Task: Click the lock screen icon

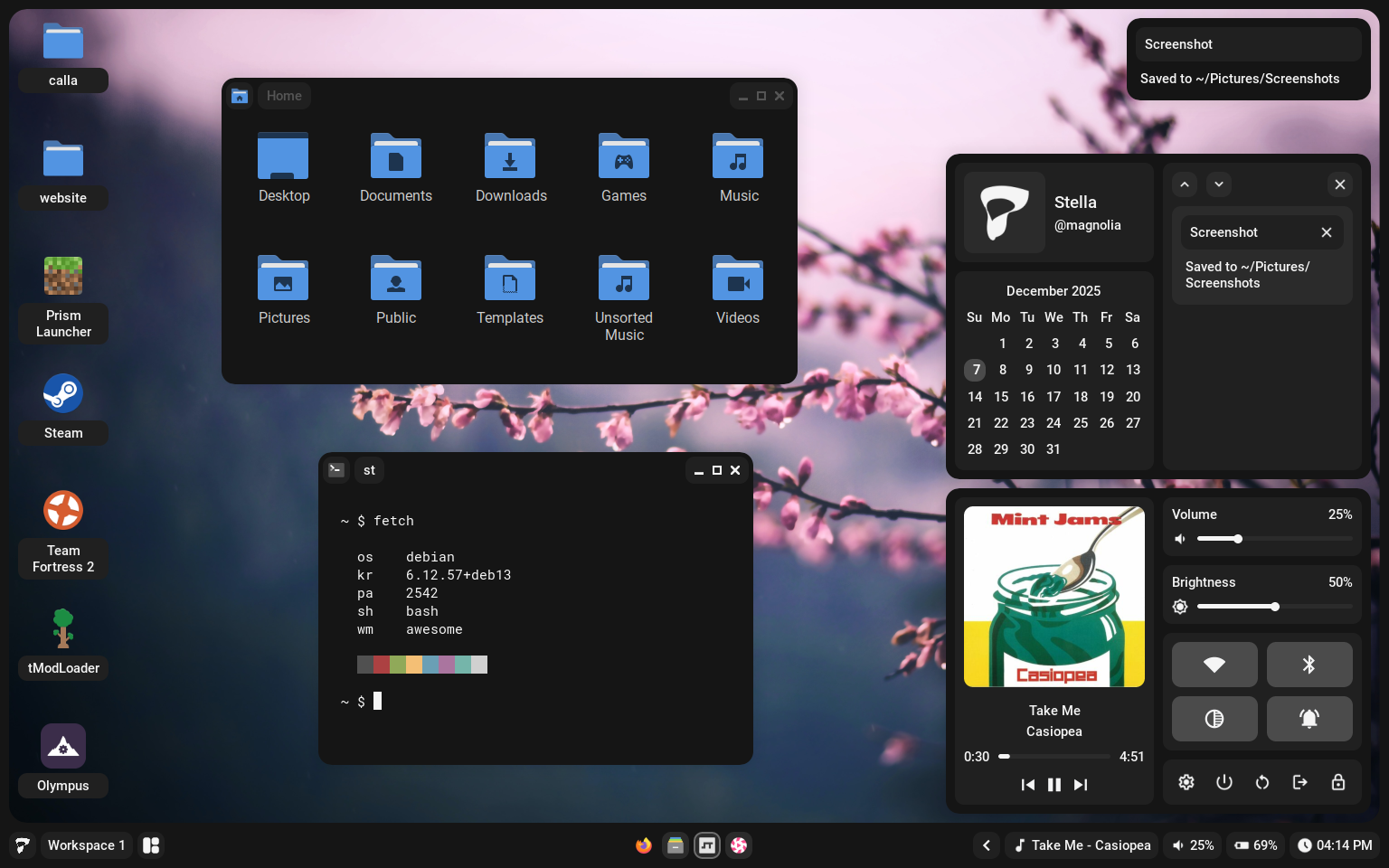Action: click(x=1338, y=782)
